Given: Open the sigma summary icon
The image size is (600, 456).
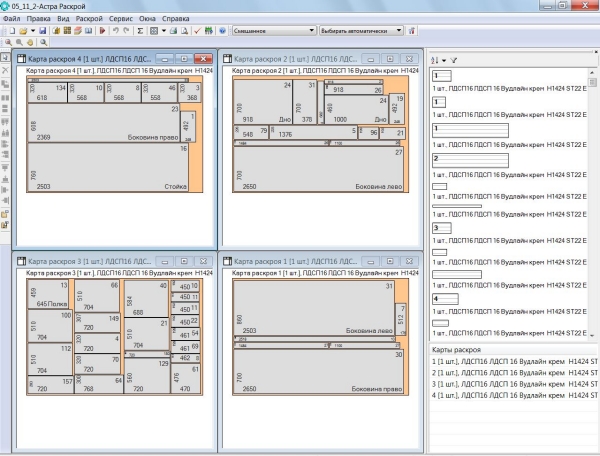Looking at the screenshot, I should click(140, 31).
